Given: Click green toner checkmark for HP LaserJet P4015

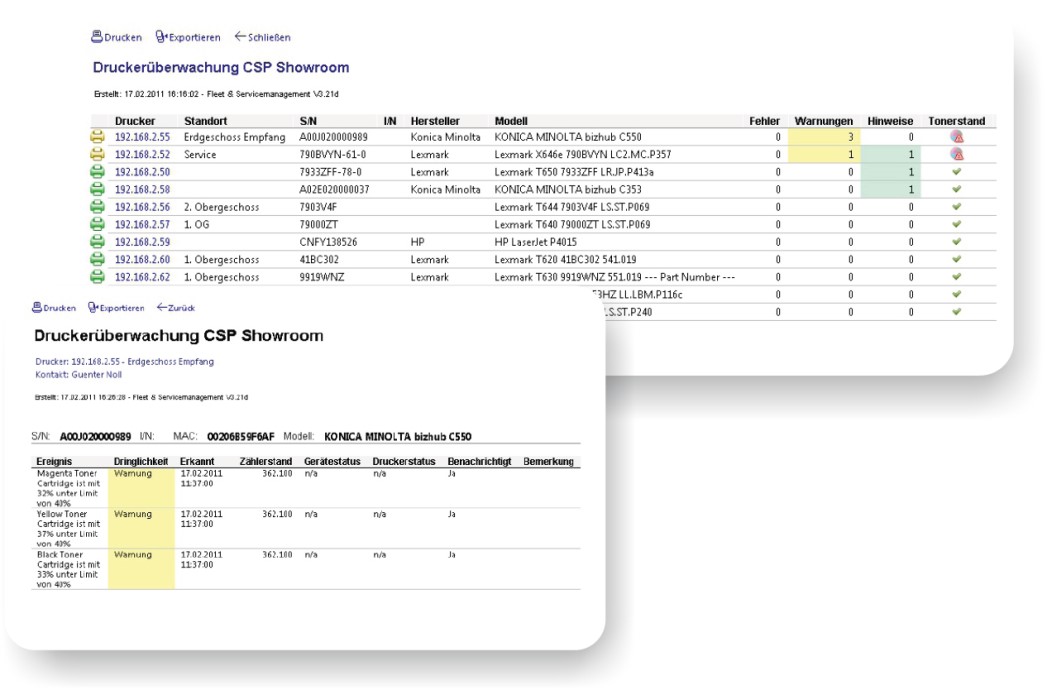Looking at the screenshot, I should pos(957,241).
